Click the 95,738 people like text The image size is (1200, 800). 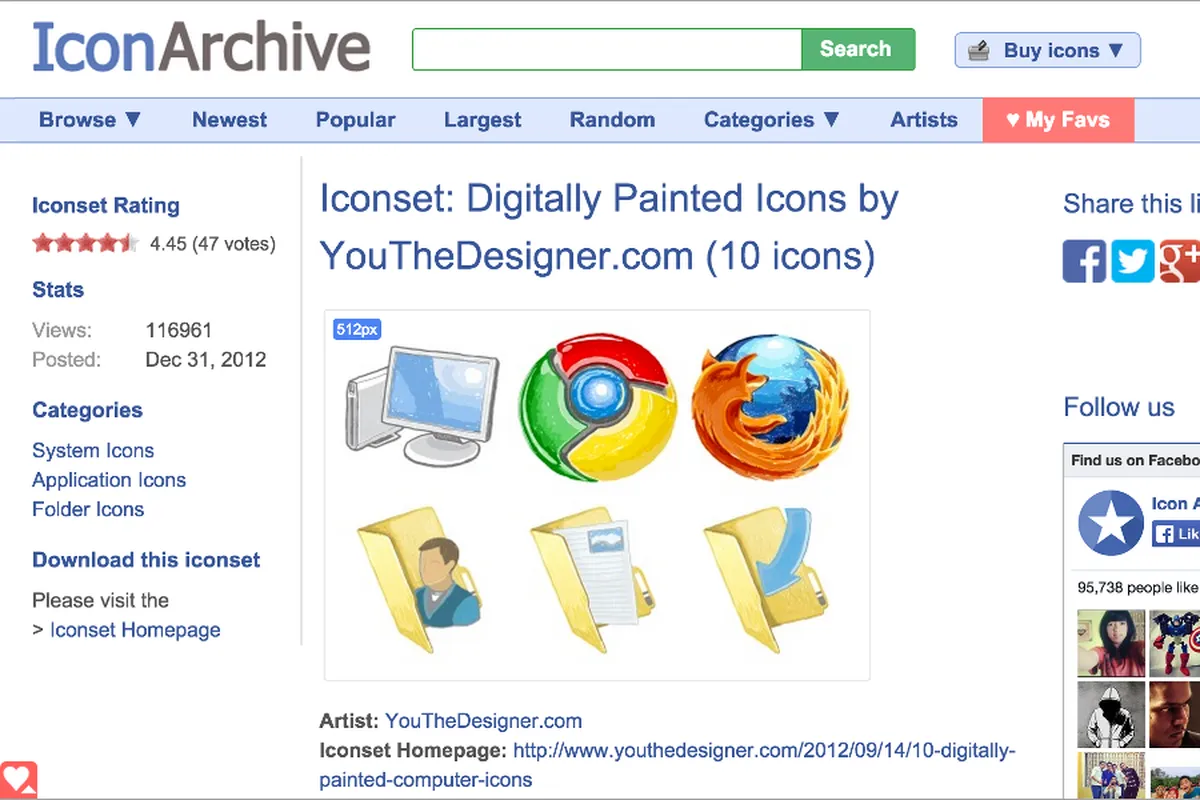coord(1138,588)
